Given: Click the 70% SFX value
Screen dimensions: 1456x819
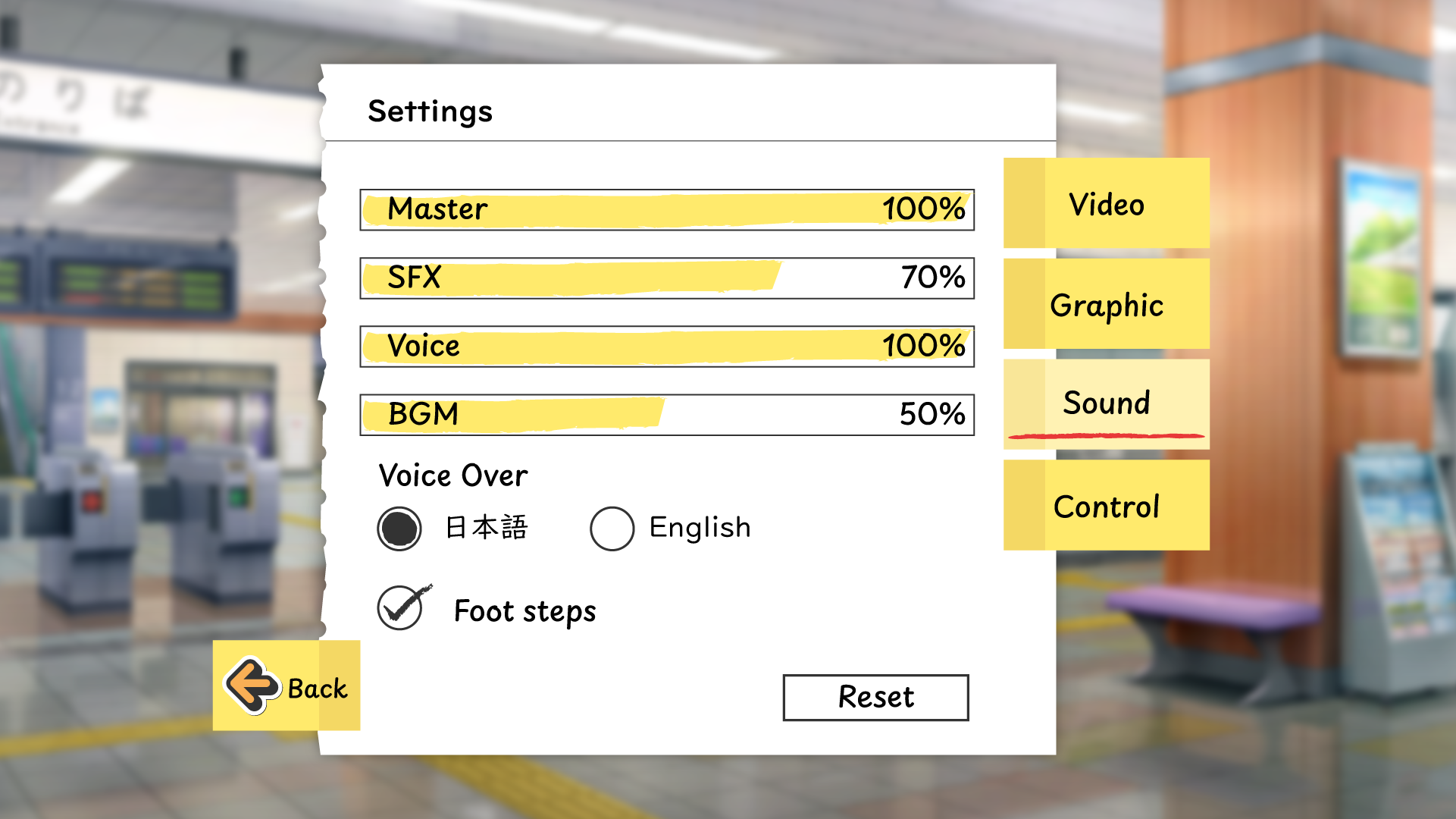Looking at the screenshot, I should click(x=933, y=278).
